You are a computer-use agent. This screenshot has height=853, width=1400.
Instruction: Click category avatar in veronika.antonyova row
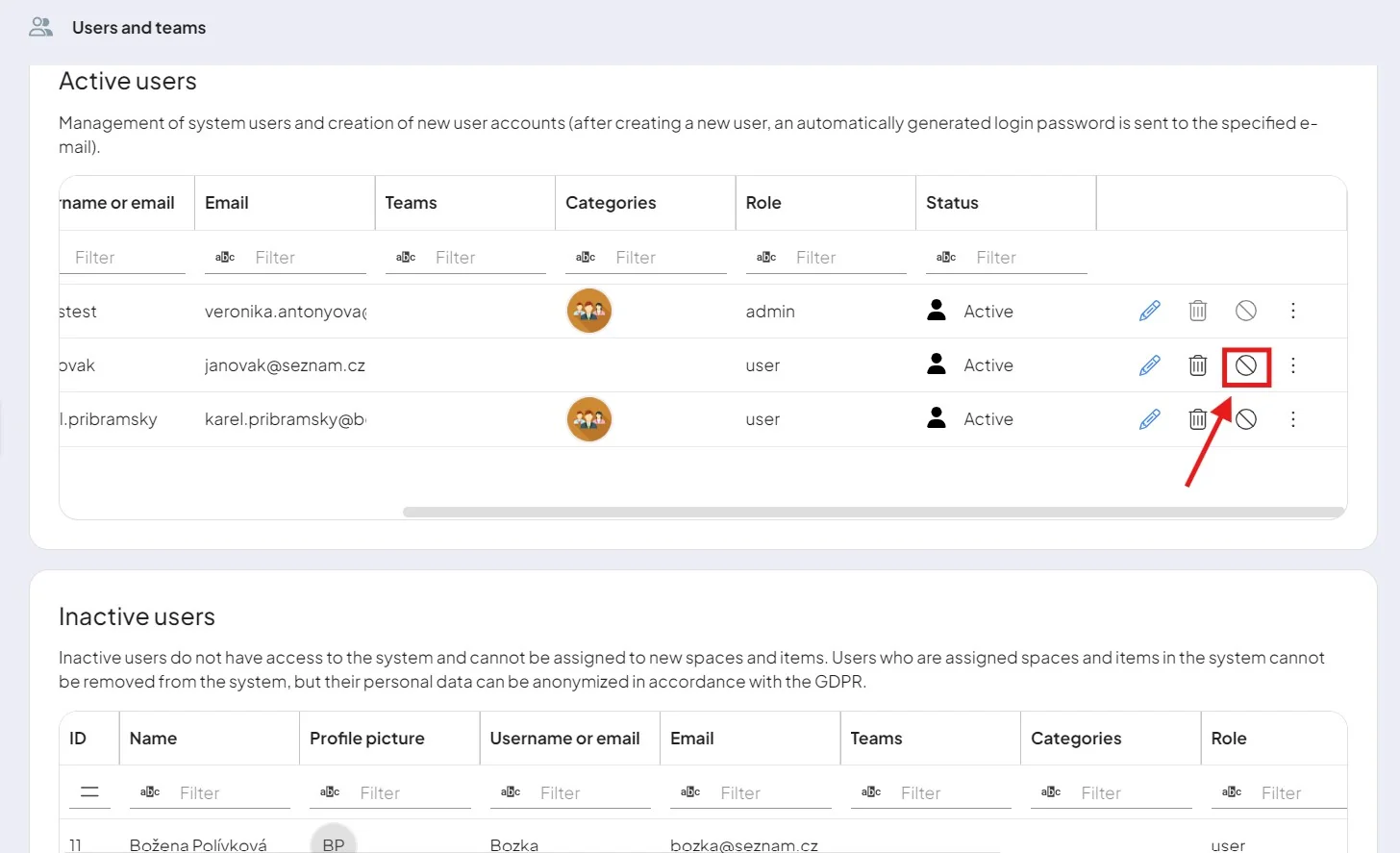tap(589, 311)
